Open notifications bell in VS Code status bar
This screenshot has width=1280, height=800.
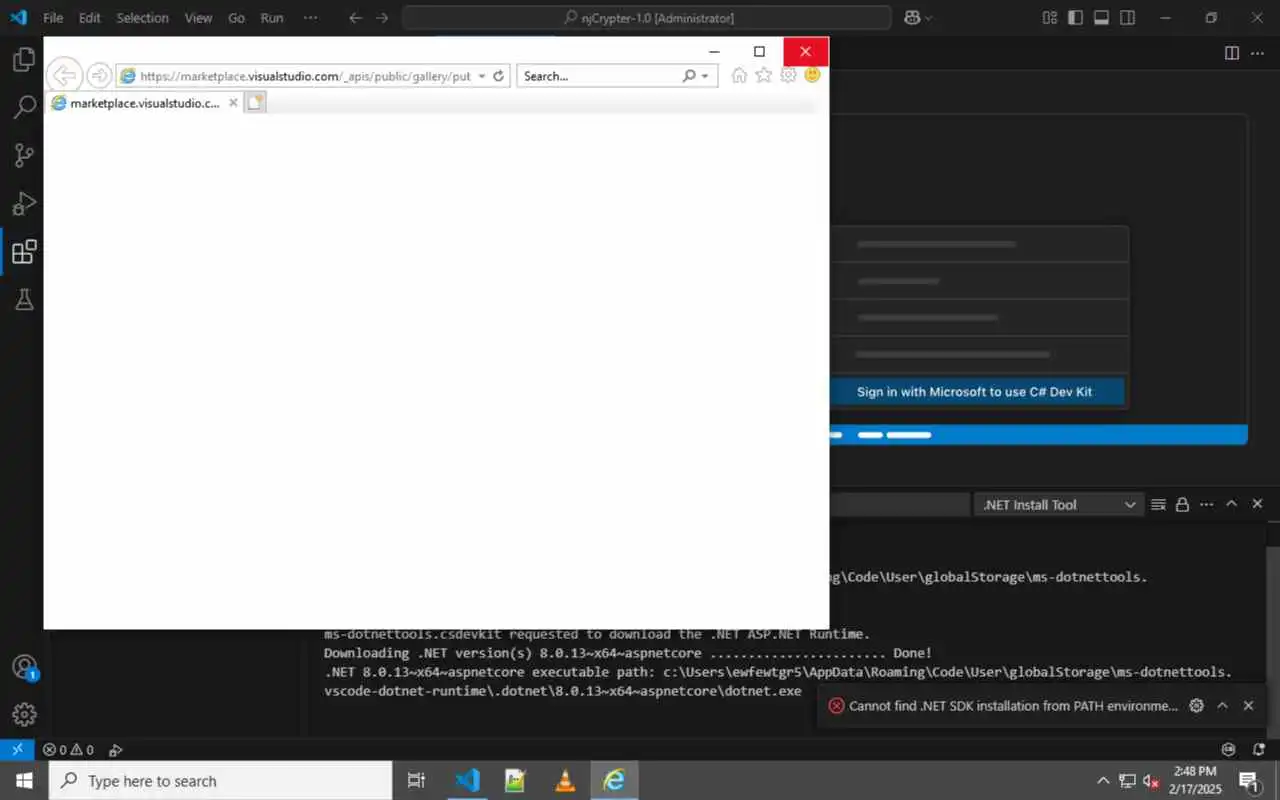click(1258, 750)
